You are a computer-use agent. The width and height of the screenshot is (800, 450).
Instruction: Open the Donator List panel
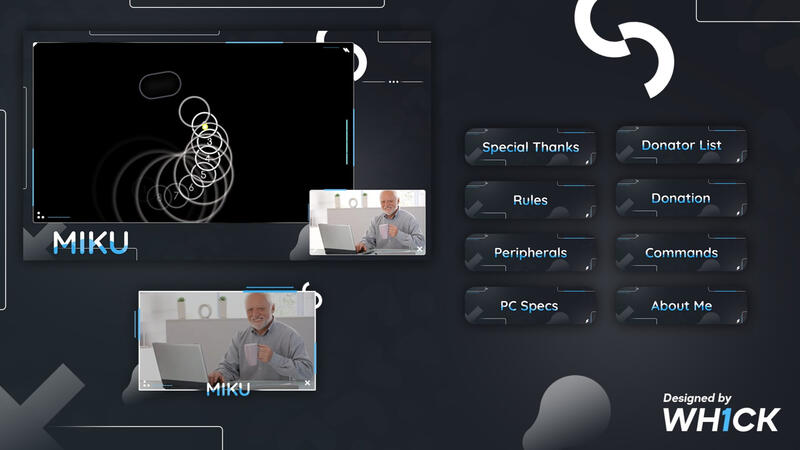tap(681, 146)
